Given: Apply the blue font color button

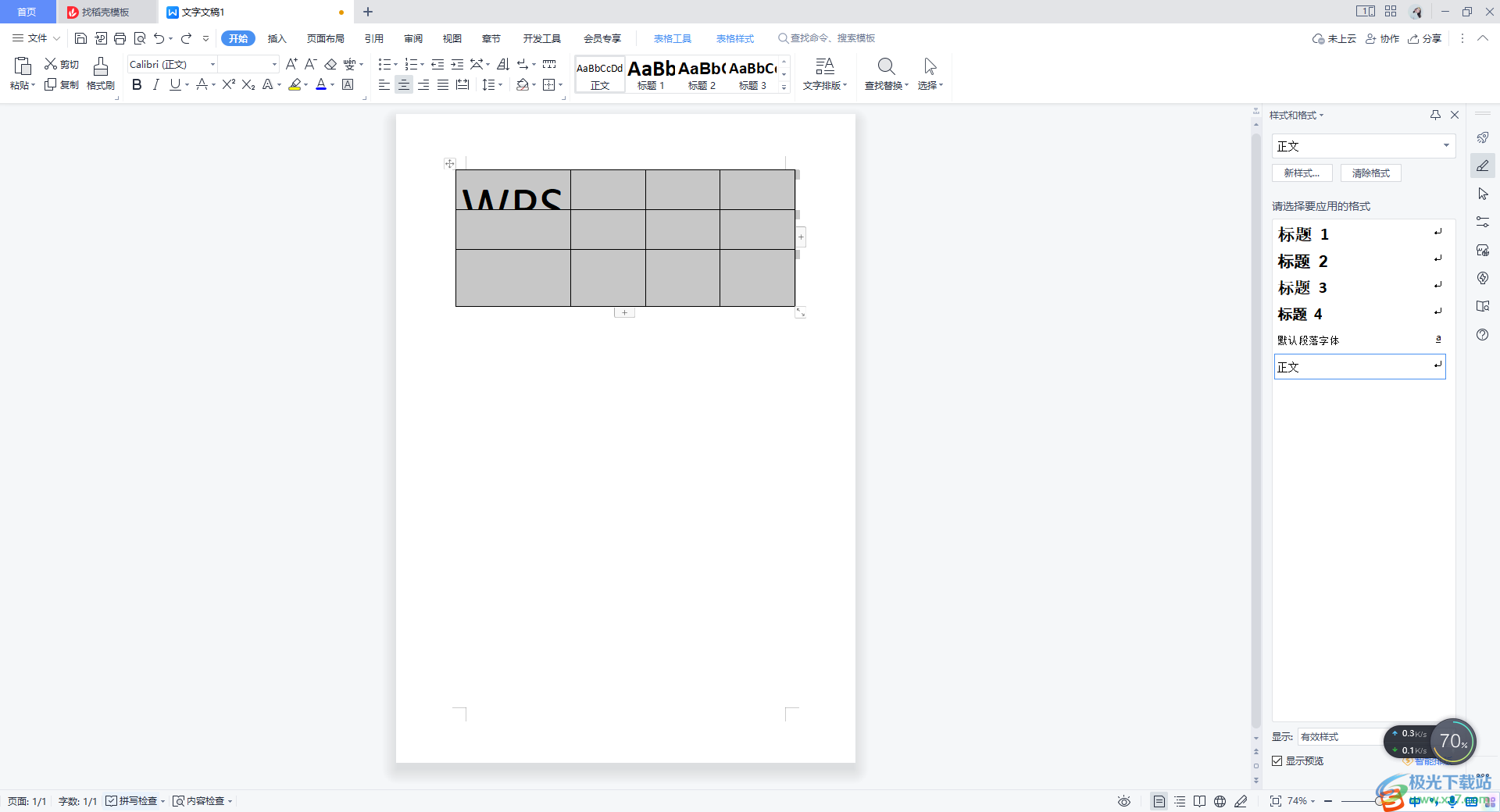Looking at the screenshot, I should (x=321, y=84).
